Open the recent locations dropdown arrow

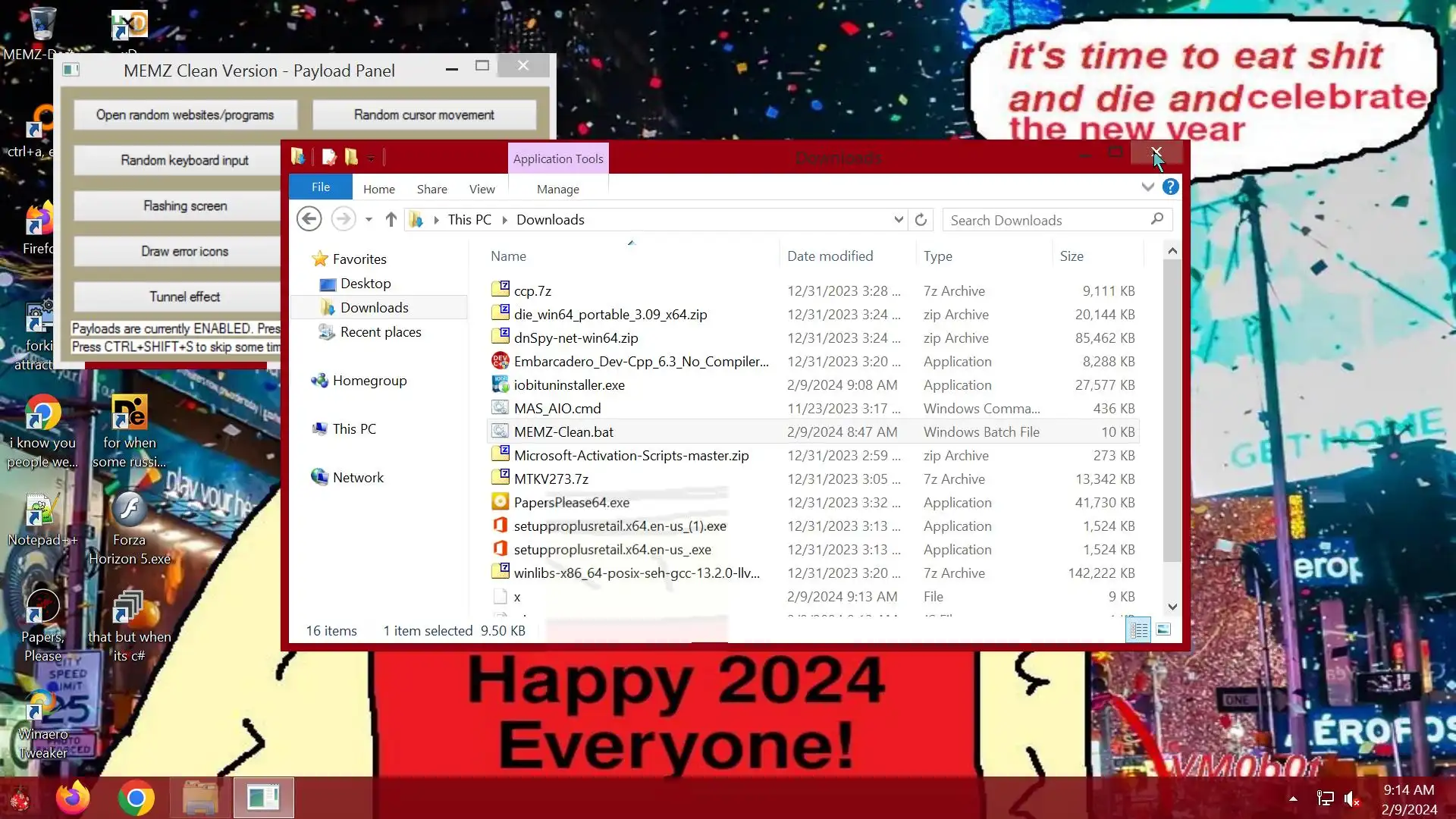point(369,220)
